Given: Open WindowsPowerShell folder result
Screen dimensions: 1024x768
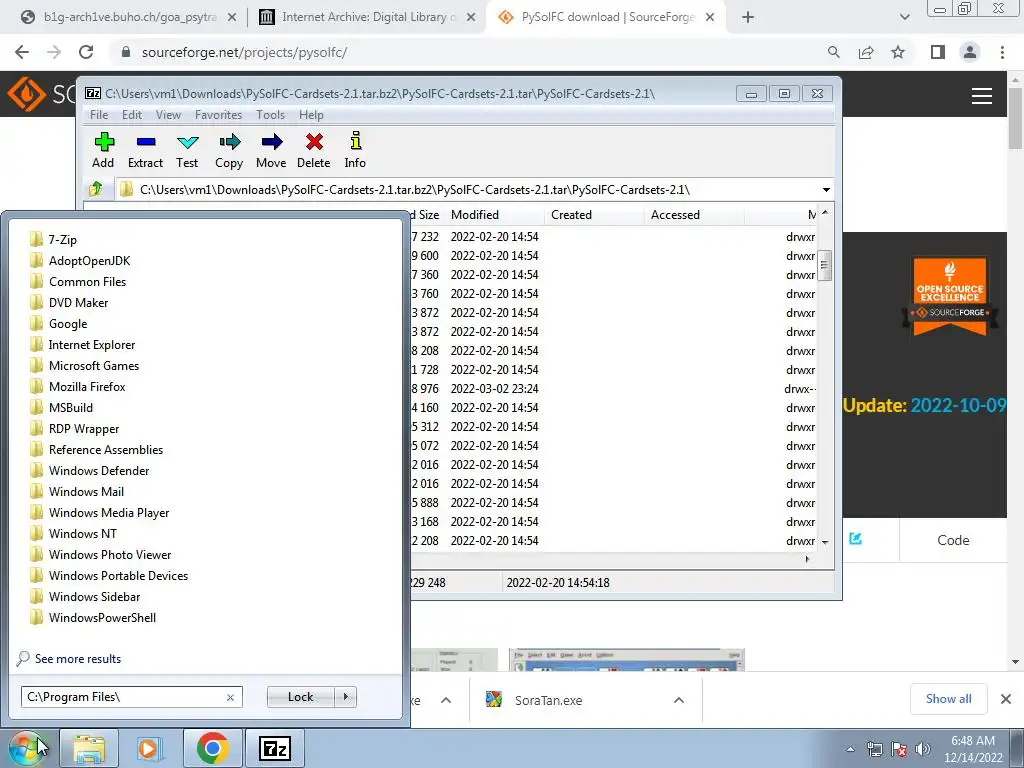Looking at the screenshot, I should pos(93,618).
